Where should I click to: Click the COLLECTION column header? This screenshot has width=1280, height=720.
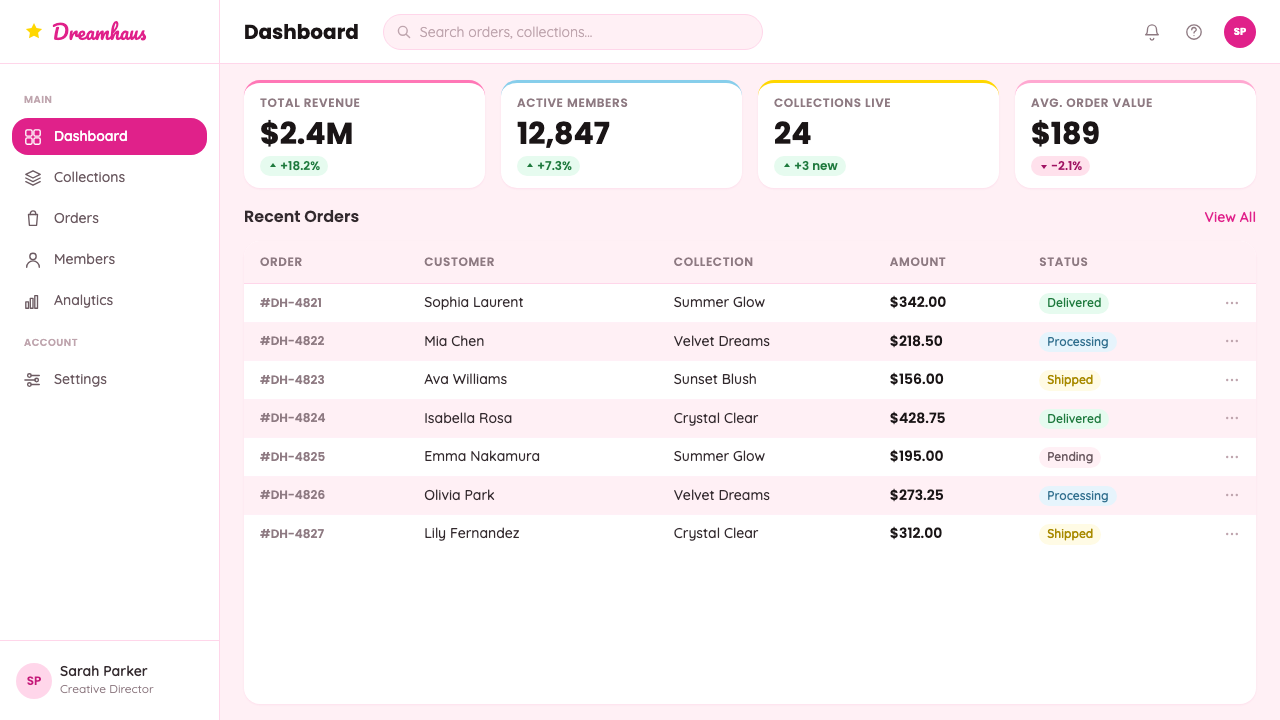713,262
